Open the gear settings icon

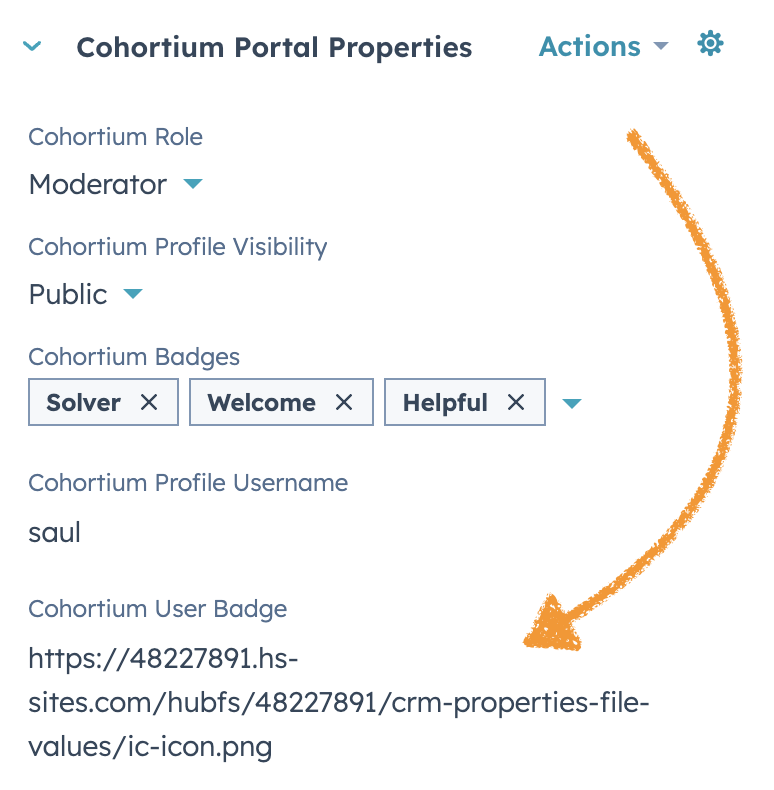point(710,43)
